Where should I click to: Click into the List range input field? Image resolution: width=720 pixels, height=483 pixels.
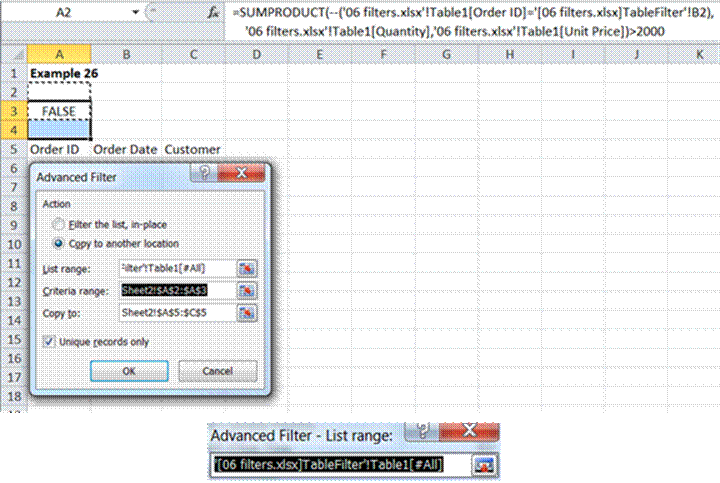click(x=175, y=268)
